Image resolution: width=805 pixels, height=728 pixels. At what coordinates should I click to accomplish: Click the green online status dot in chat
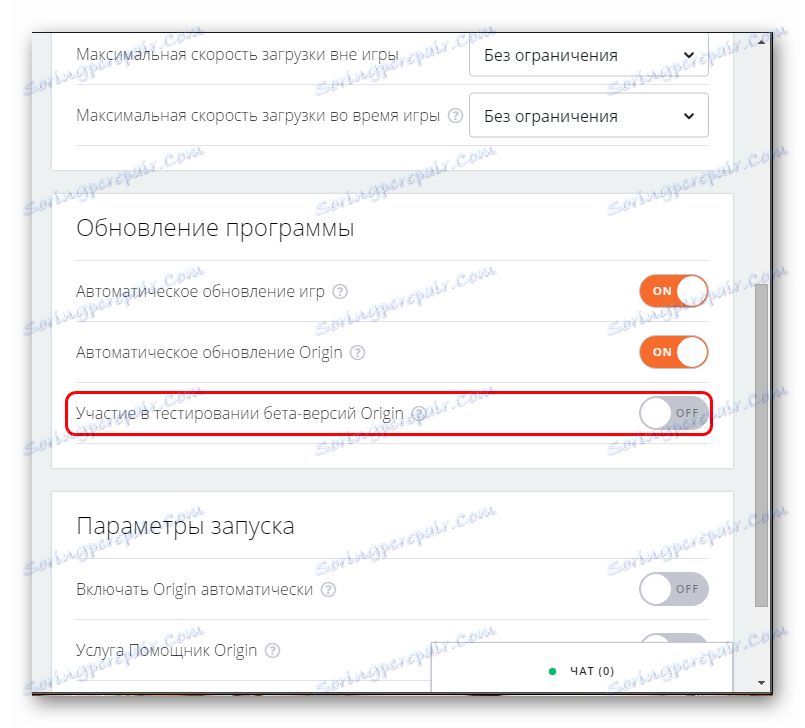pos(552,672)
